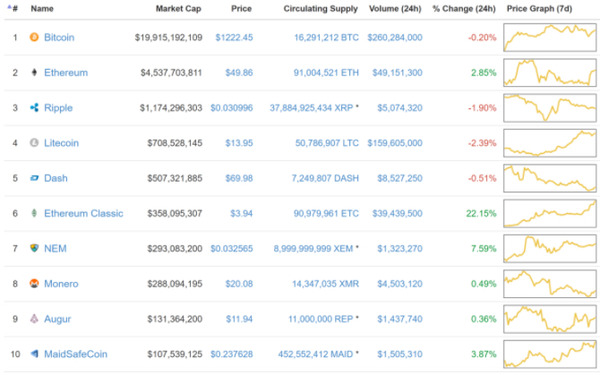Open Ethereum Classic 7-day price graph
This screenshot has height=375, width=600.
pos(550,213)
